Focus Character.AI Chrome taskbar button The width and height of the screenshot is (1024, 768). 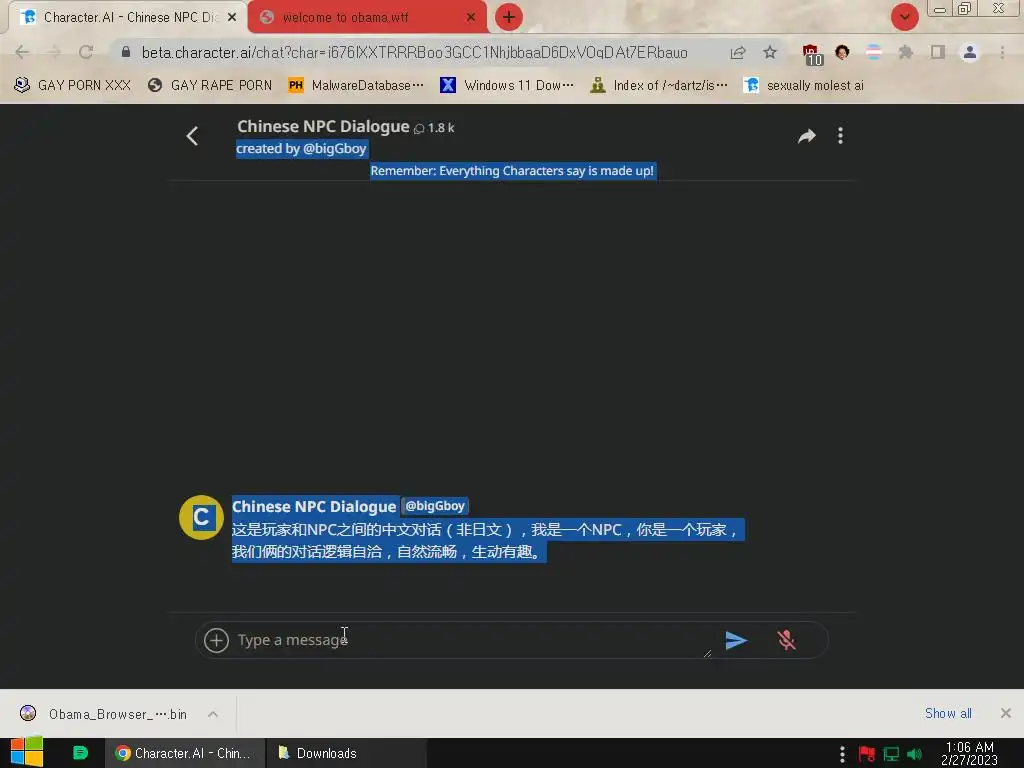[185, 753]
